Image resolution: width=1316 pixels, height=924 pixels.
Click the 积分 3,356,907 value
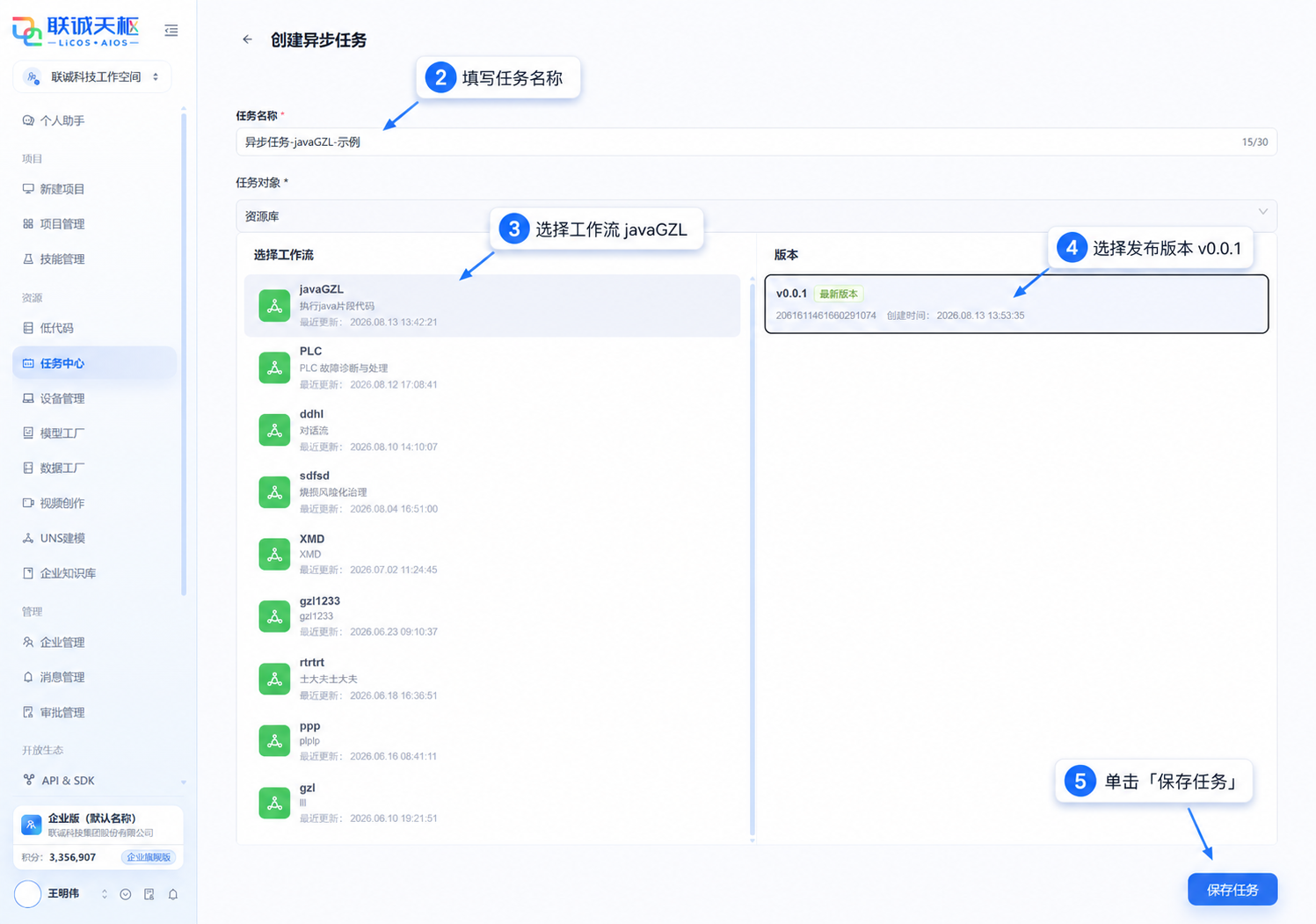tap(72, 857)
